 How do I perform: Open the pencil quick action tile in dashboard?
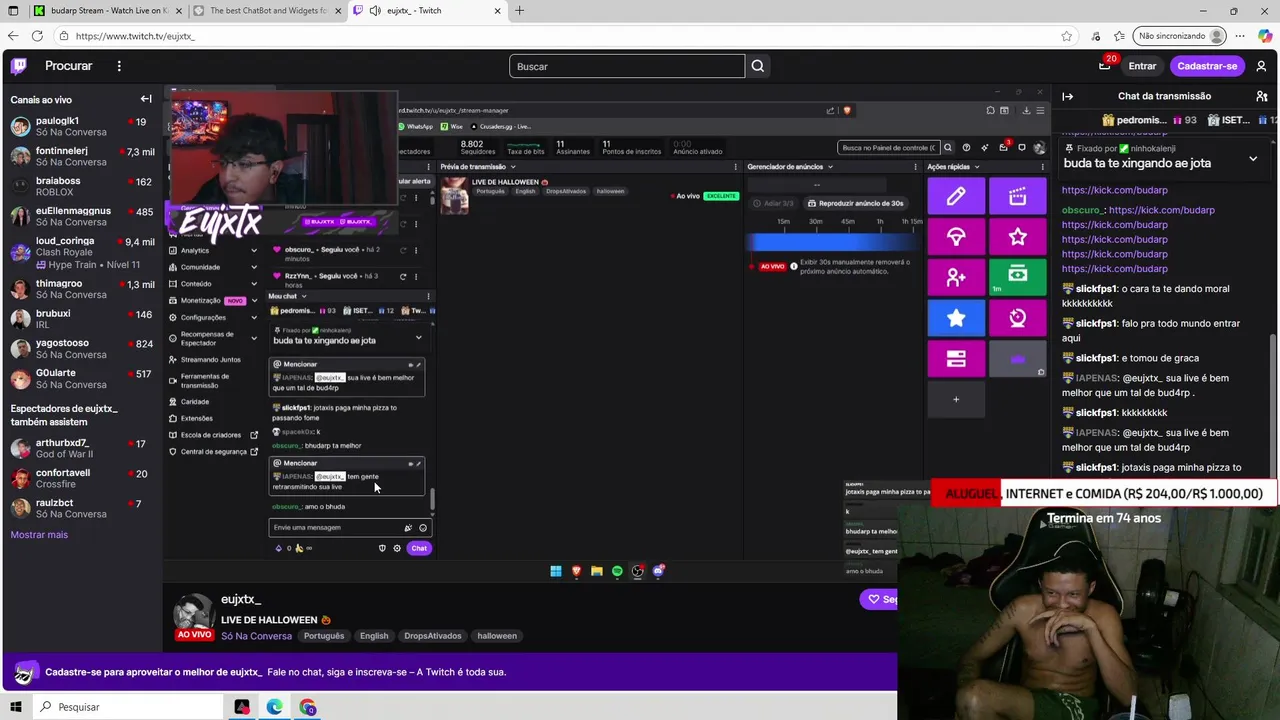pyautogui.click(x=956, y=196)
